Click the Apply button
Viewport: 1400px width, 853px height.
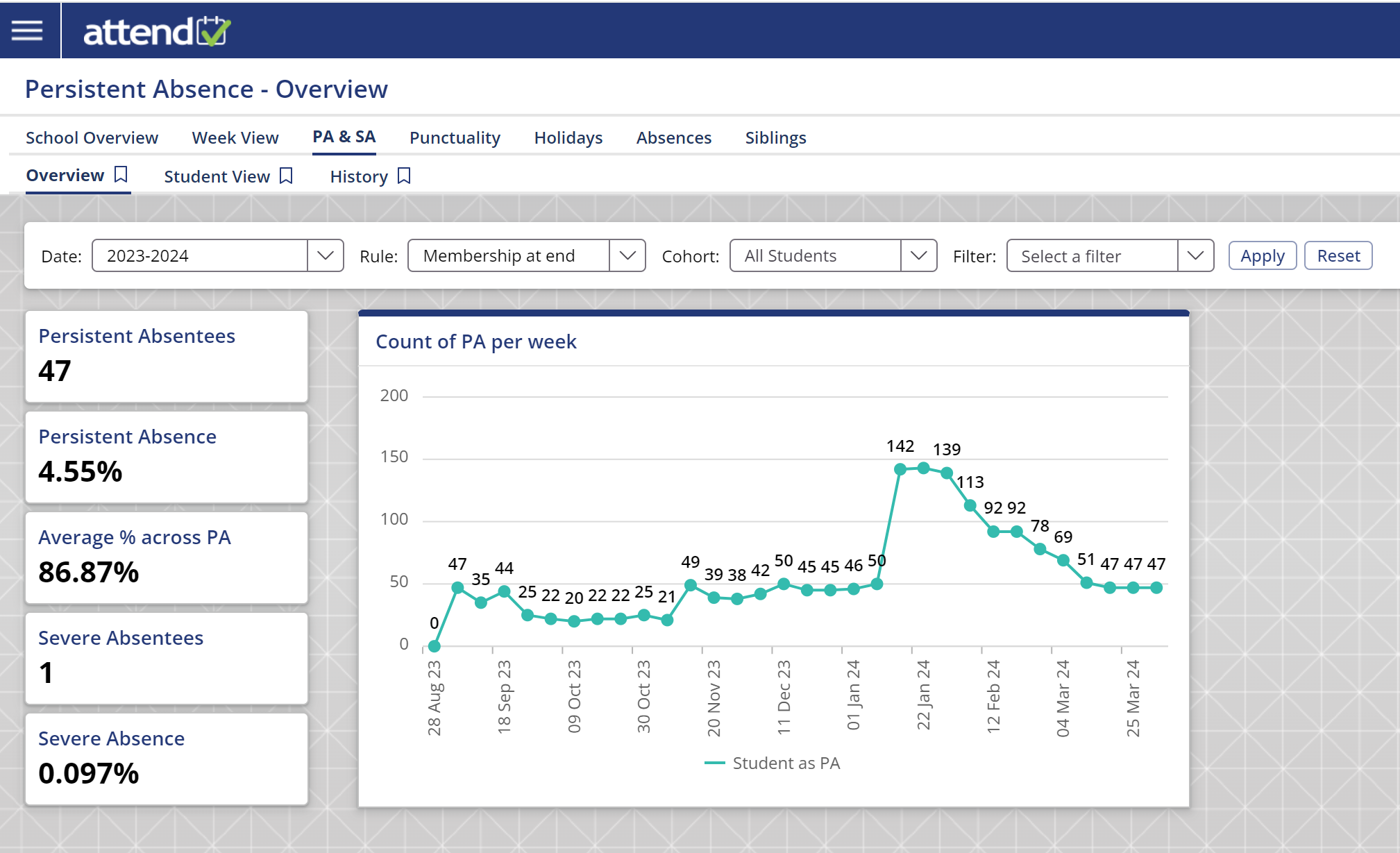pos(1263,255)
